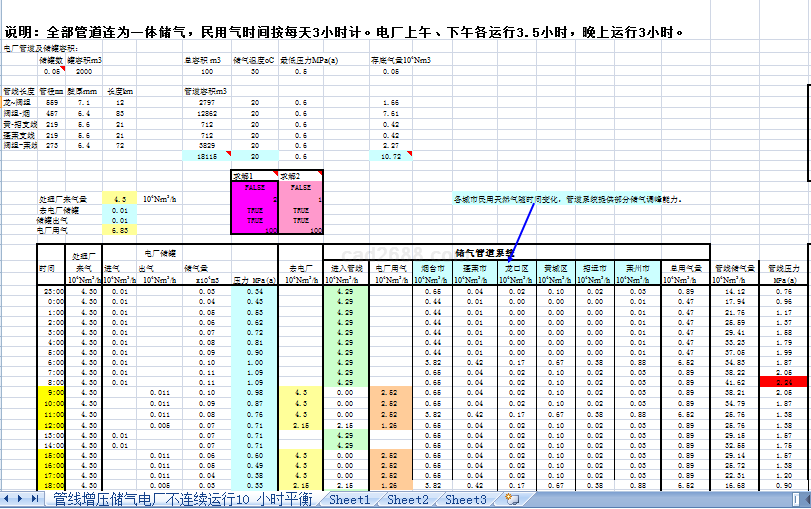Select the yellow 4.5 cell beside 处理厂来气量
The image size is (811, 509).
119,200
